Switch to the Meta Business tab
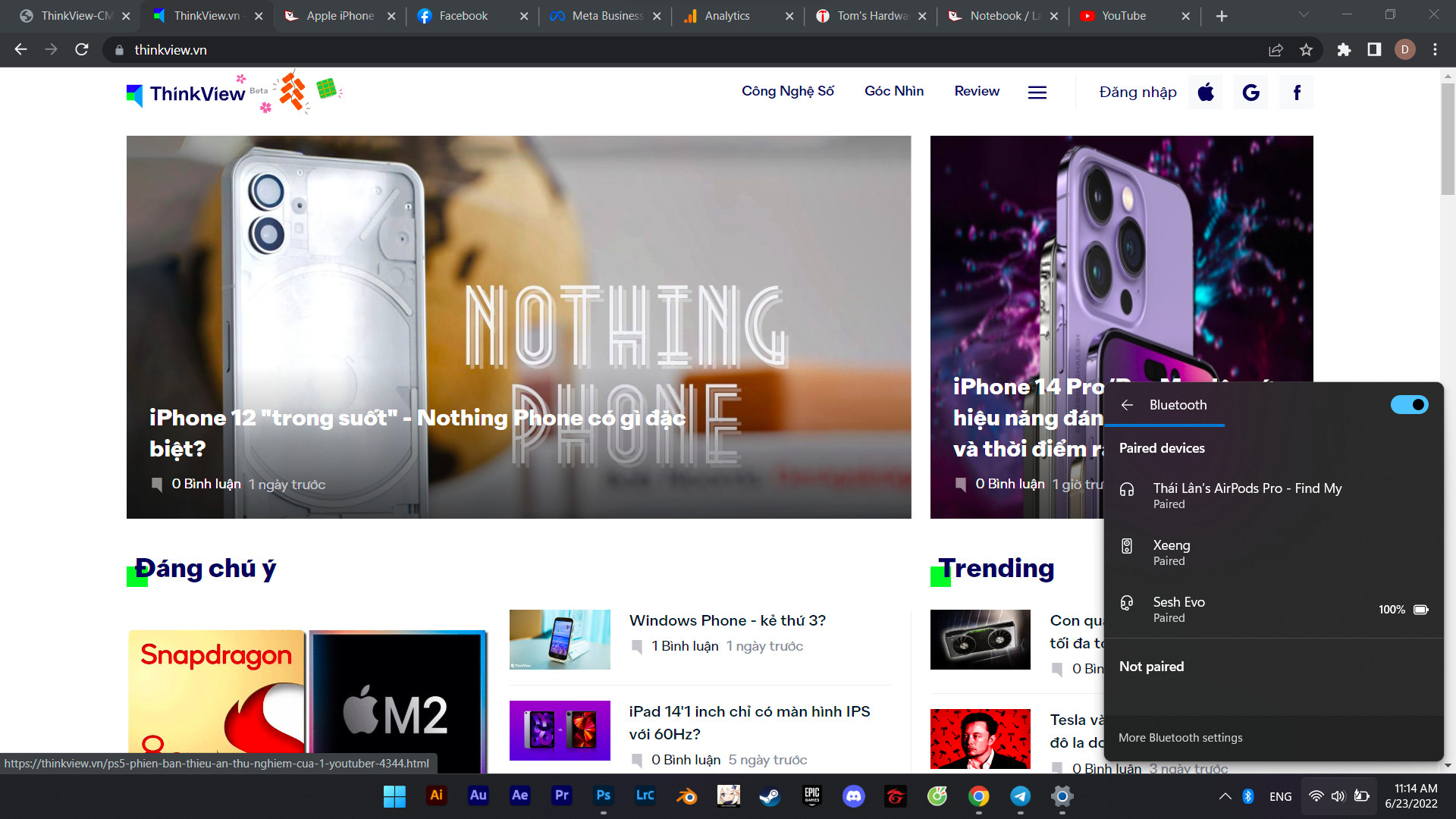 pyautogui.click(x=607, y=16)
